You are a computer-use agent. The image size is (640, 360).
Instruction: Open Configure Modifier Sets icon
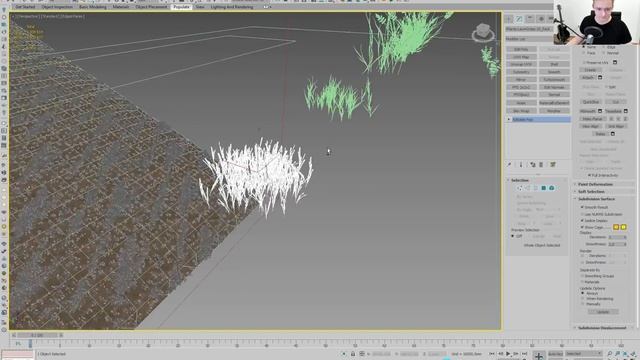tap(553, 164)
